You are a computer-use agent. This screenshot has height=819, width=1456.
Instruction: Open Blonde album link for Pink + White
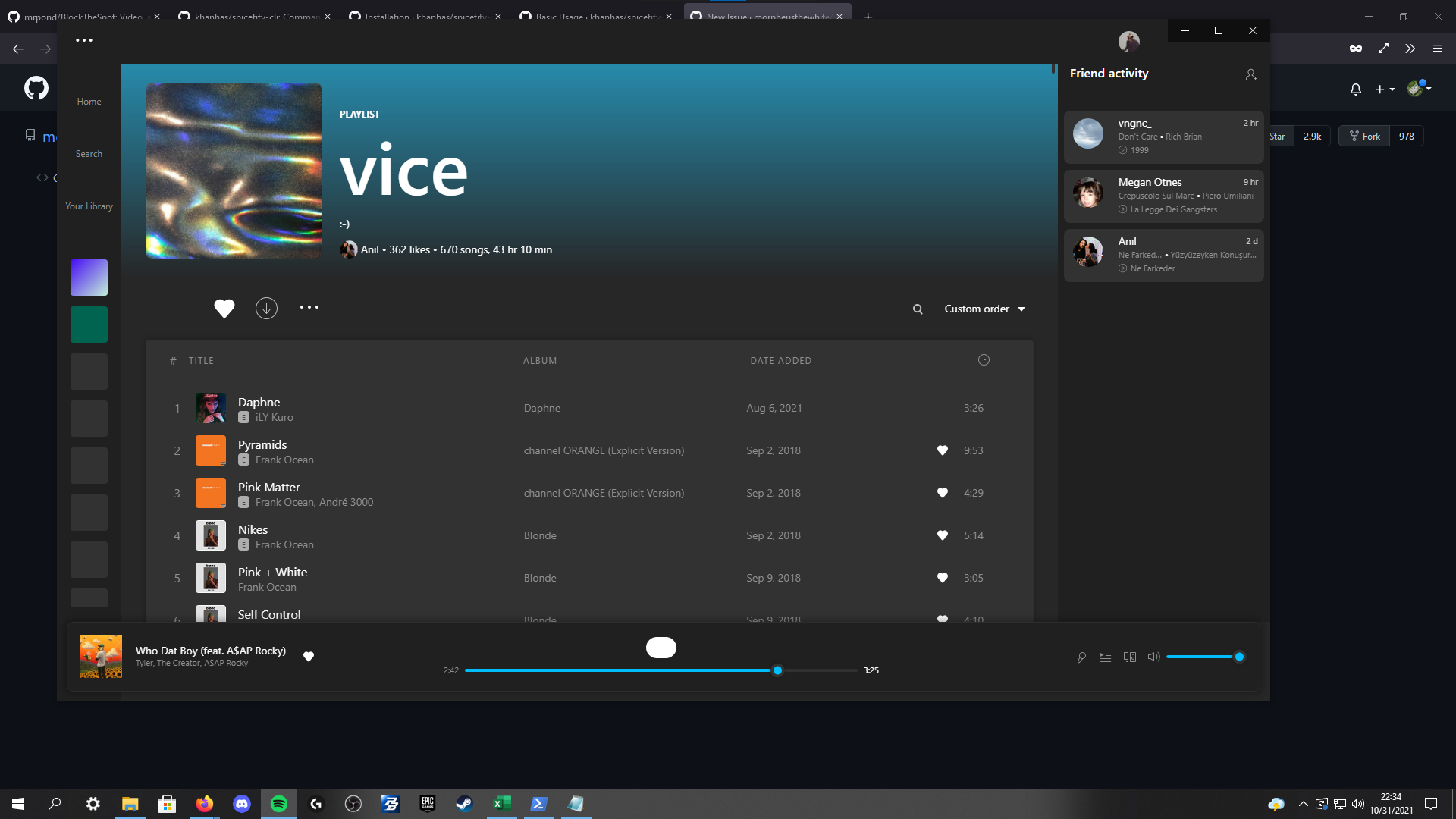click(x=540, y=578)
